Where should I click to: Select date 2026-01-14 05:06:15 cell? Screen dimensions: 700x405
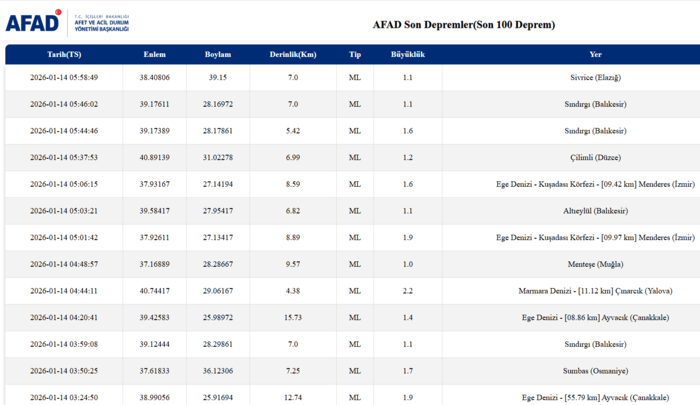point(64,184)
